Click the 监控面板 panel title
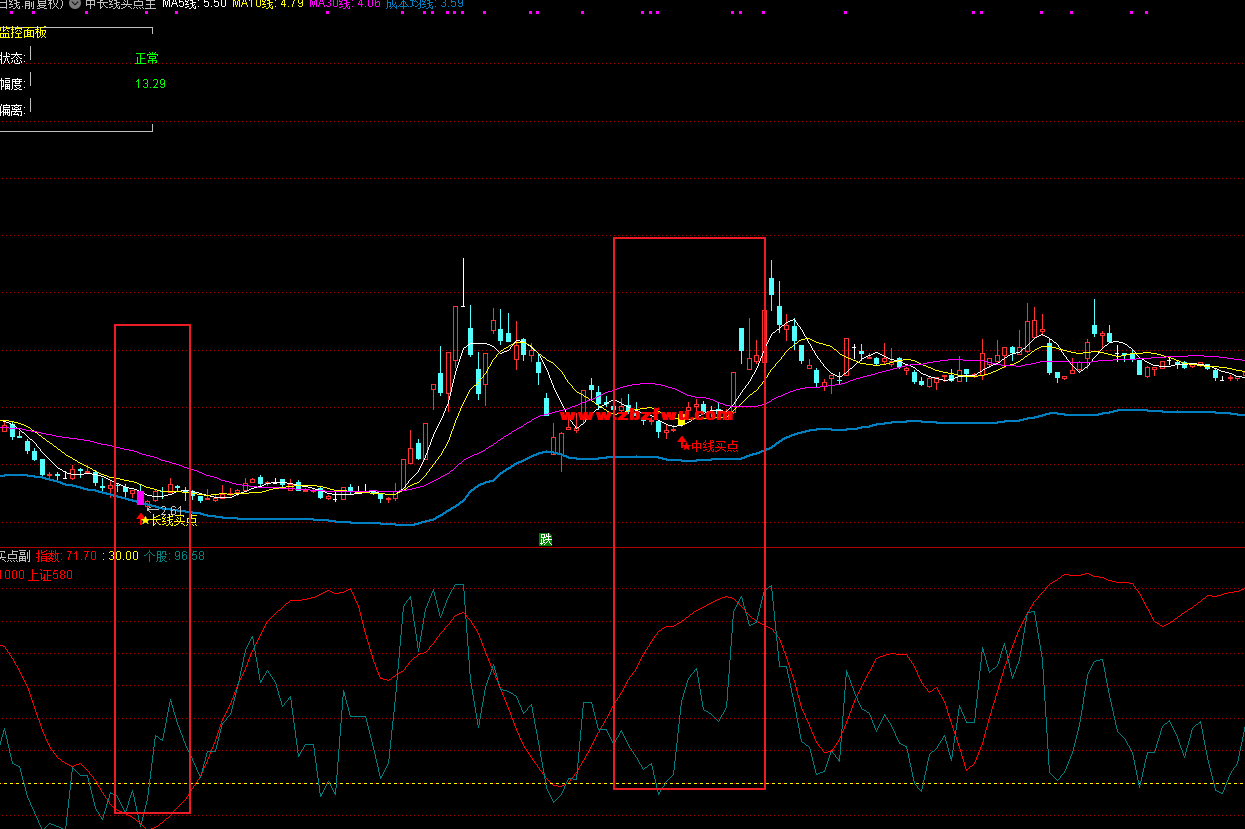The height and width of the screenshot is (829, 1245). point(23,32)
